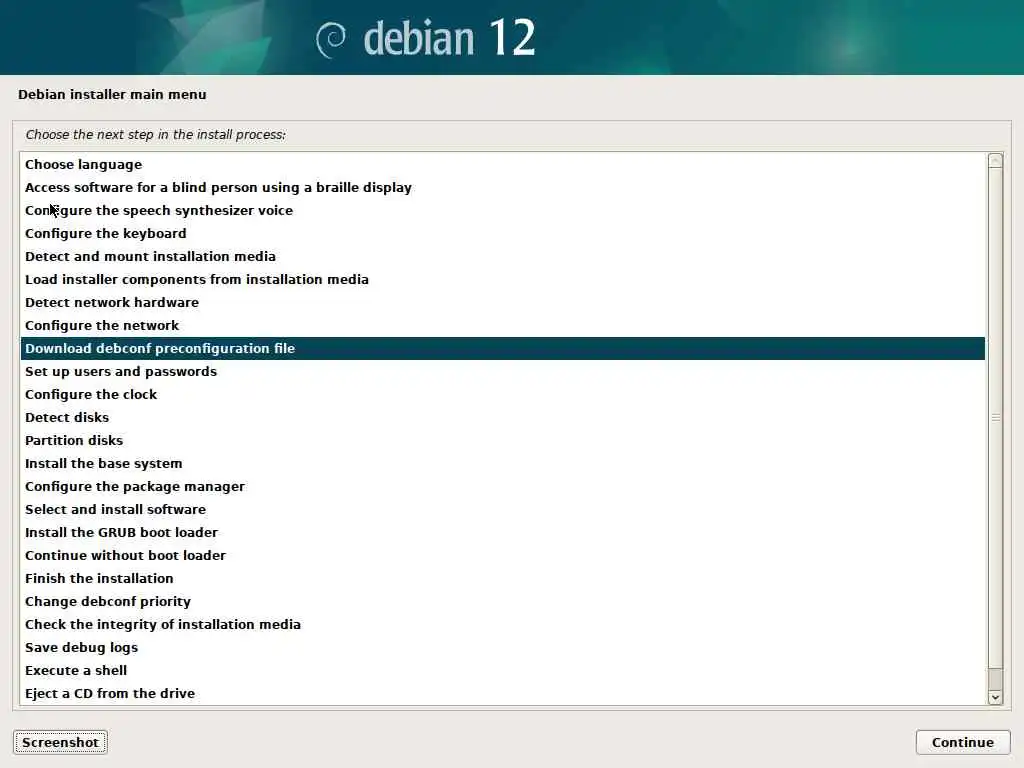Select Access software for a blind person using braille display
The image size is (1024, 768).
click(502, 187)
